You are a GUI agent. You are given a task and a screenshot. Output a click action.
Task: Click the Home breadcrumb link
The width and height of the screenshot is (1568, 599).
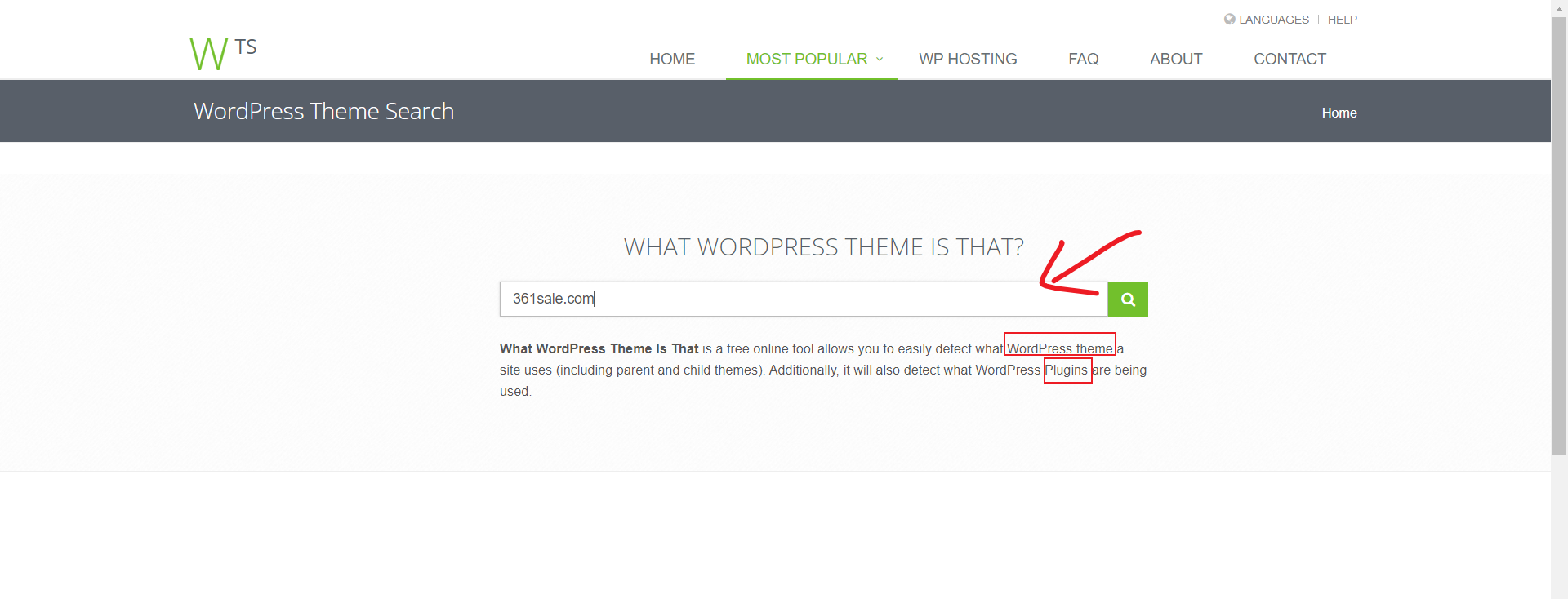point(1339,113)
